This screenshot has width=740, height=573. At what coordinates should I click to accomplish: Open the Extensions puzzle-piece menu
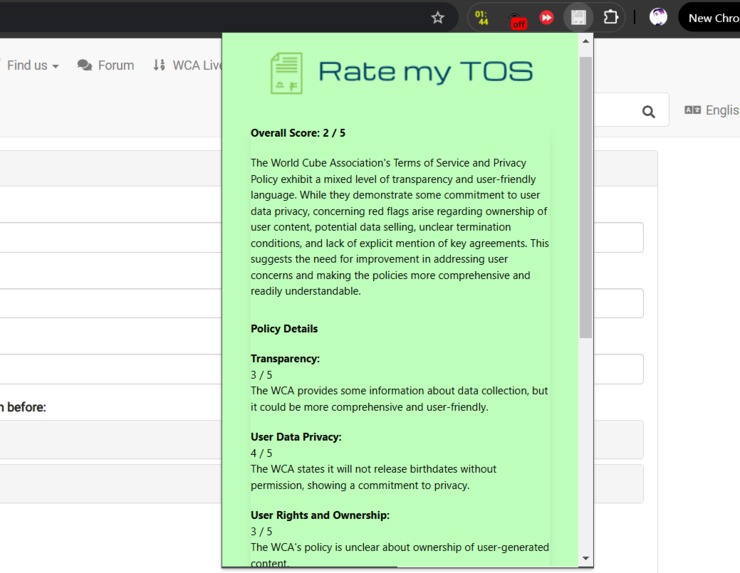(610, 17)
